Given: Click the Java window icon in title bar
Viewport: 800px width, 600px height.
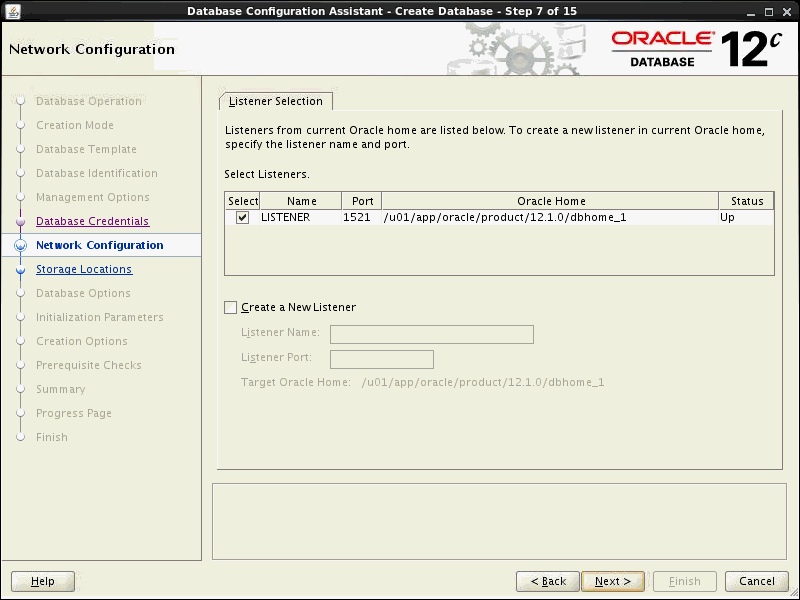Looking at the screenshot, I should click(13, 11).
